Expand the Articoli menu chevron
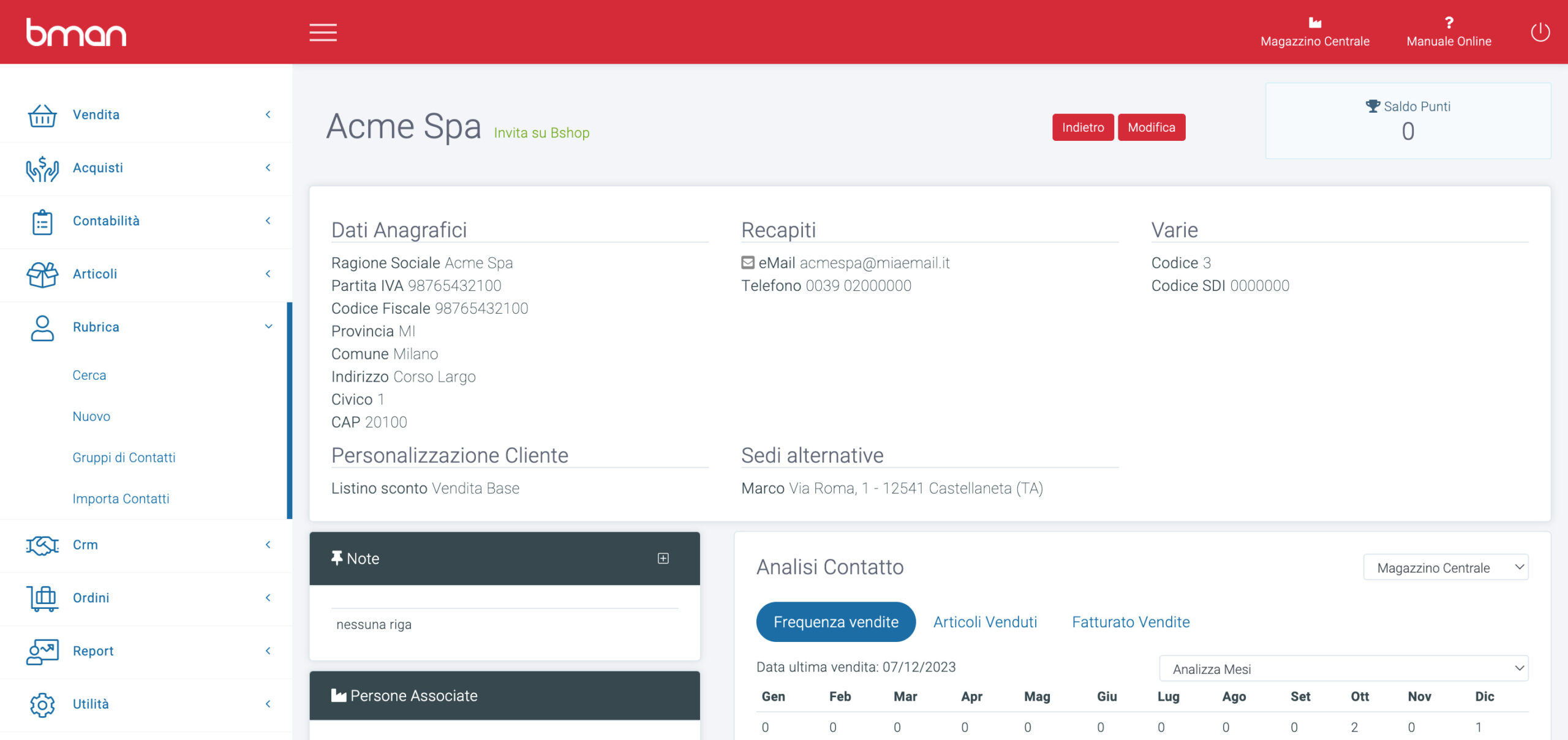1568x740 pixels. coord(268,274)
